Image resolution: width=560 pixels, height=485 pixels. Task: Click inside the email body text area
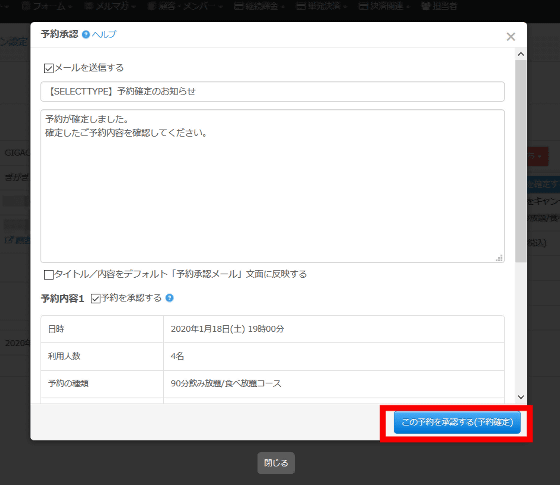coord(272,186)
